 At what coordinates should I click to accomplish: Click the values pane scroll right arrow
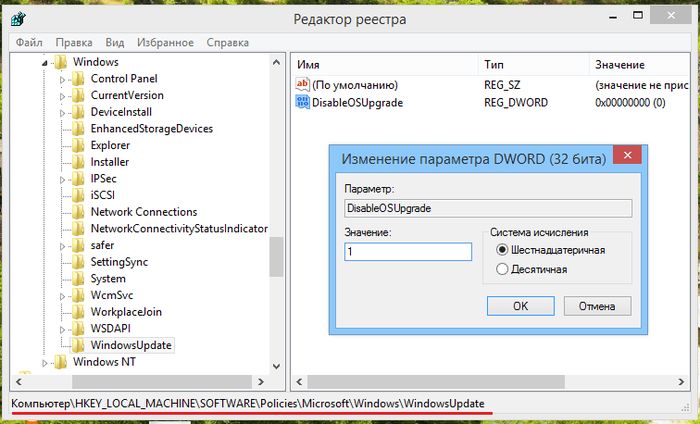(681, 382)
